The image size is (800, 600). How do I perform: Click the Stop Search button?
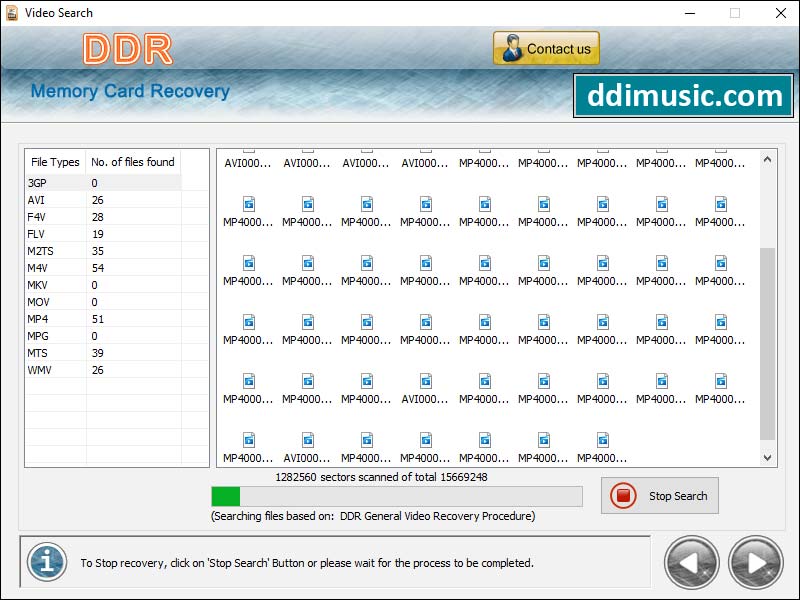click(x=659, y=496)
